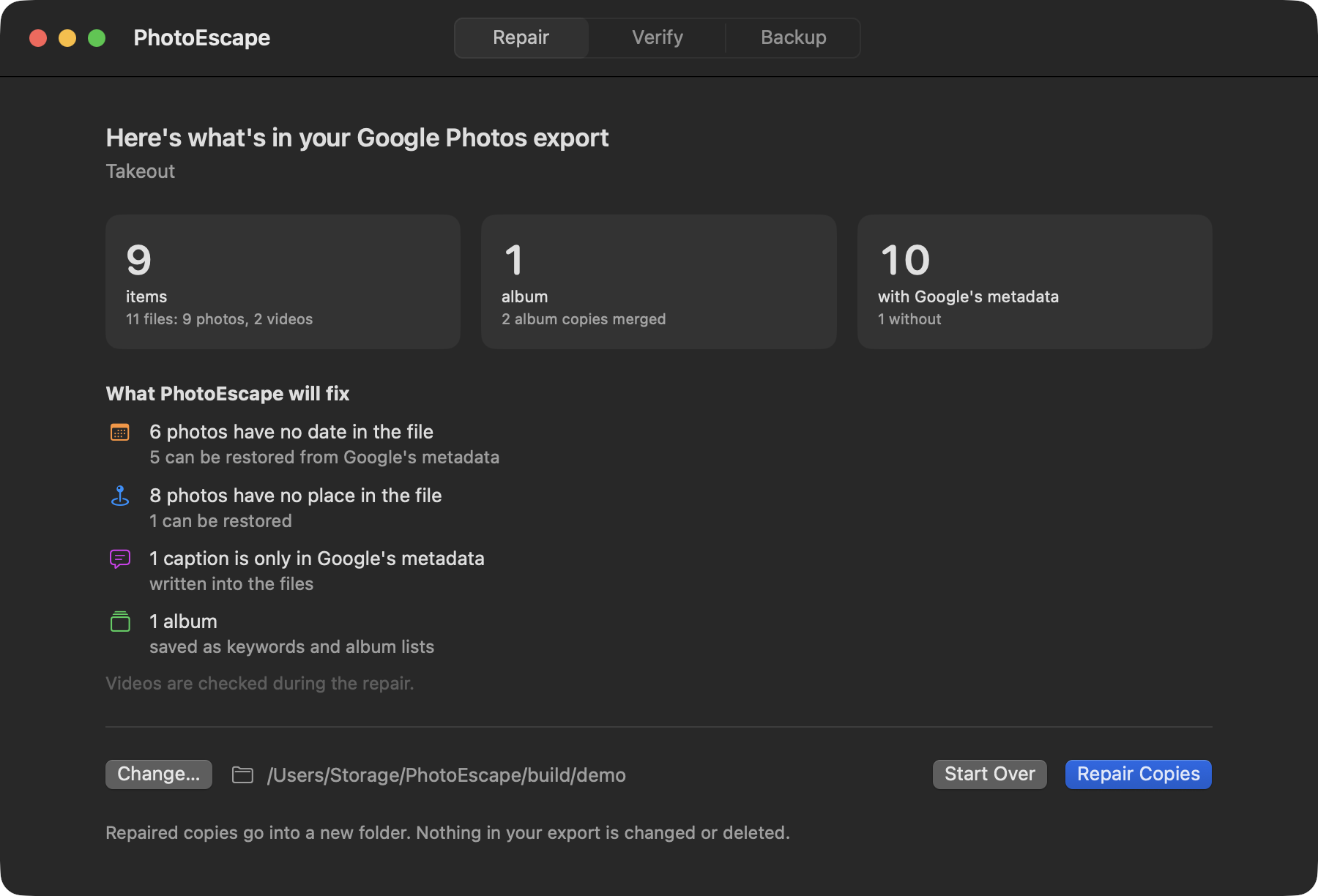
Task: Click Start Over
Action: click(989, 774)
